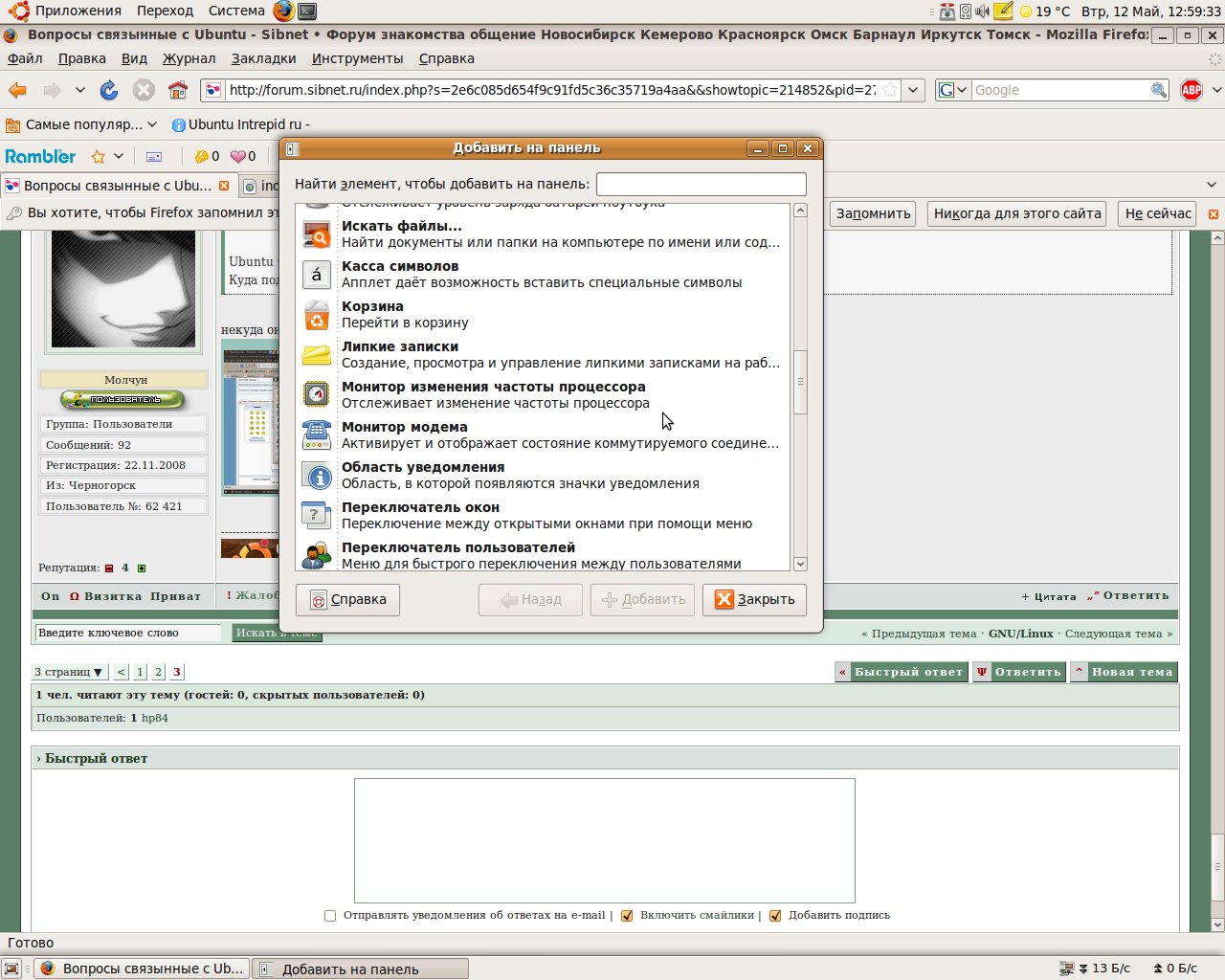Toggle the Добавить подпись checkbox
This screenshot has height=980, width=1225.
click(775, 916)
